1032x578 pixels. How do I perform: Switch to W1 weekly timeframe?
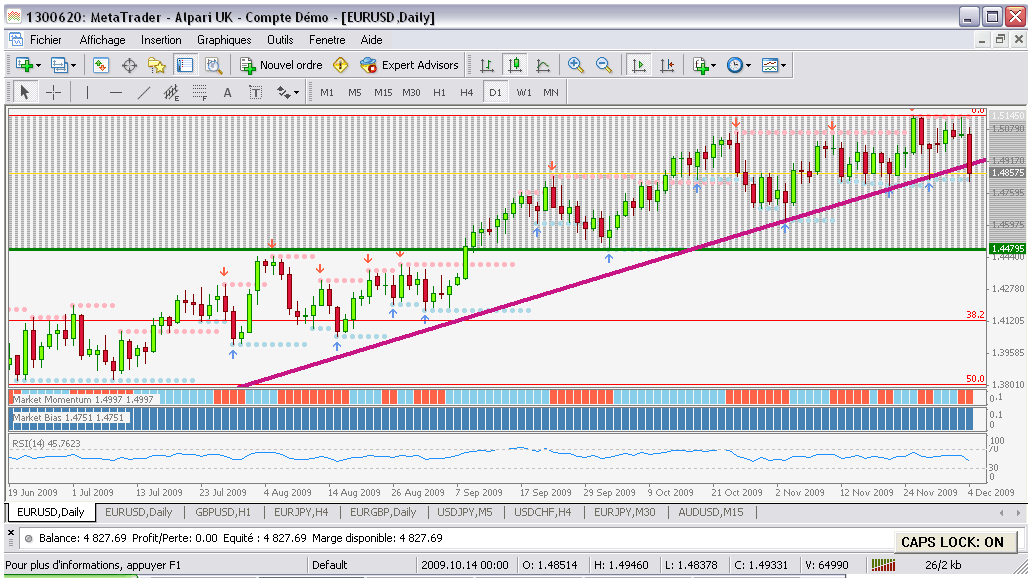[x=524, y=93]
